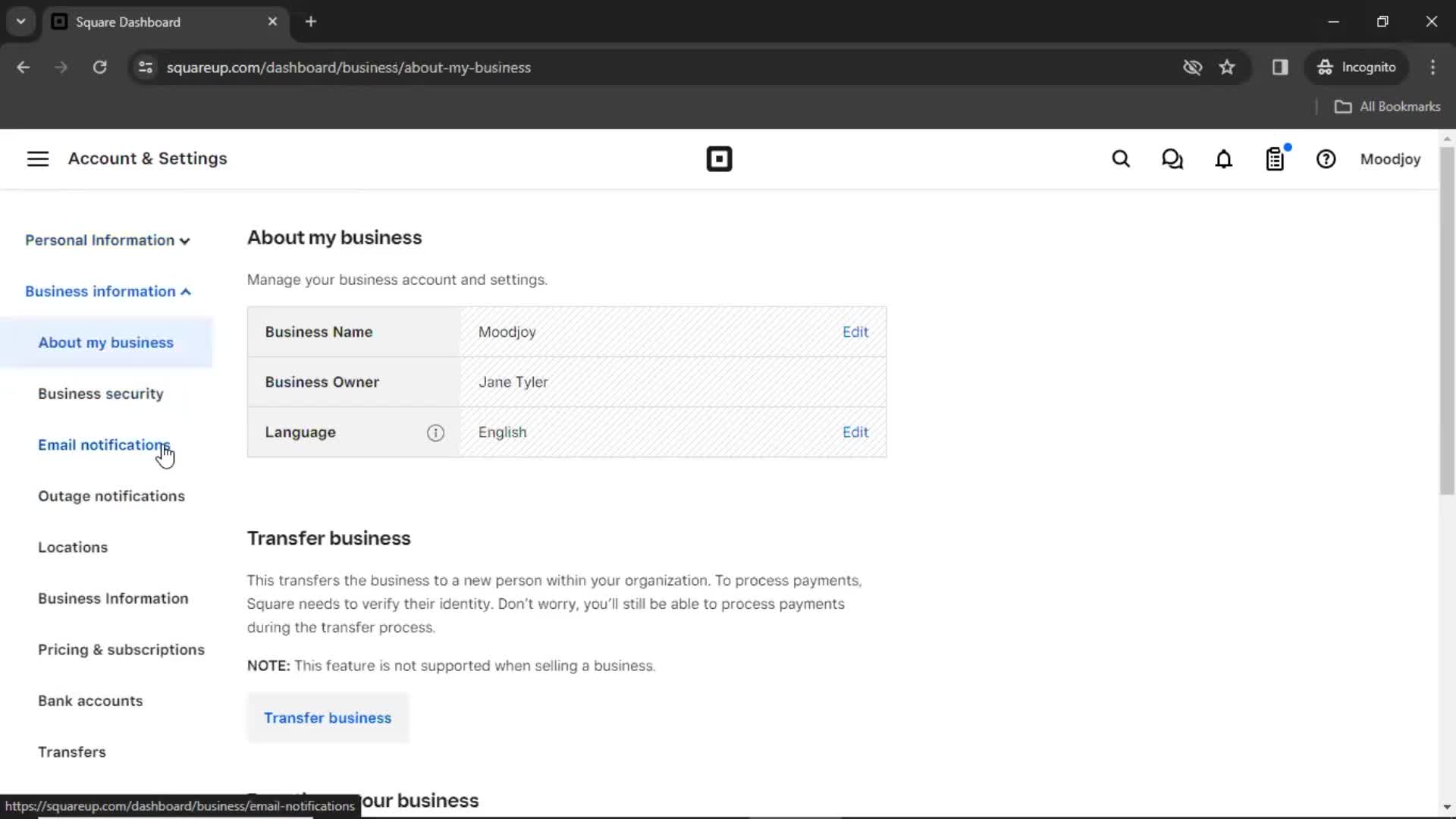
Task: Click the Transfer business button
Action: (x=327, y=718)
